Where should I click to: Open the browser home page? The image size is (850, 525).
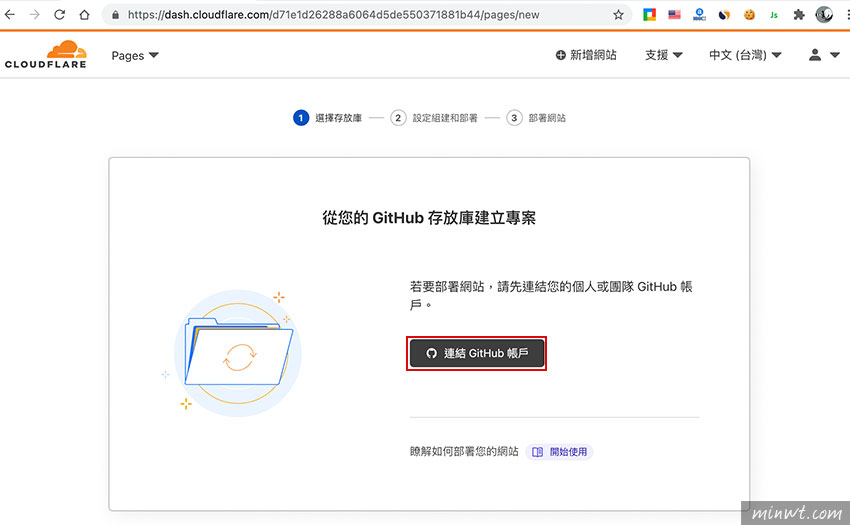coord(84,15)
